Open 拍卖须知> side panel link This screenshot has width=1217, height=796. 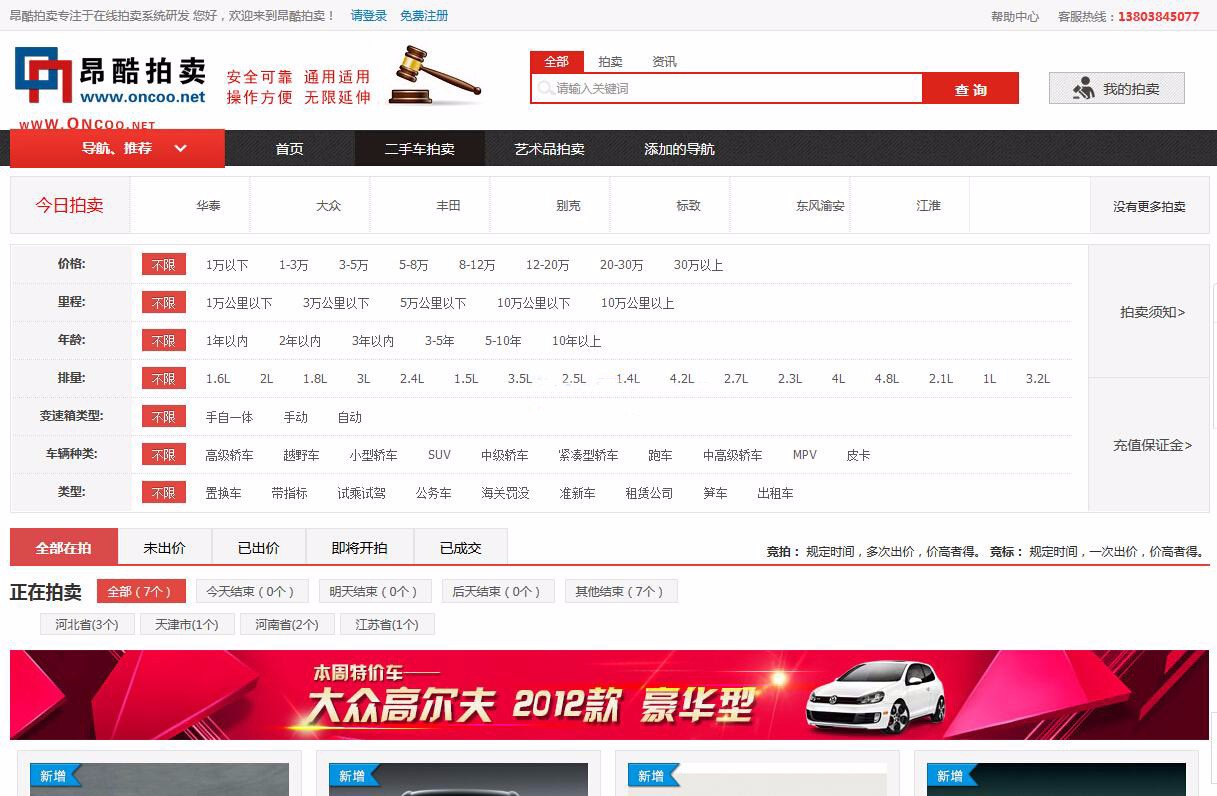[x=1152, y=312]
